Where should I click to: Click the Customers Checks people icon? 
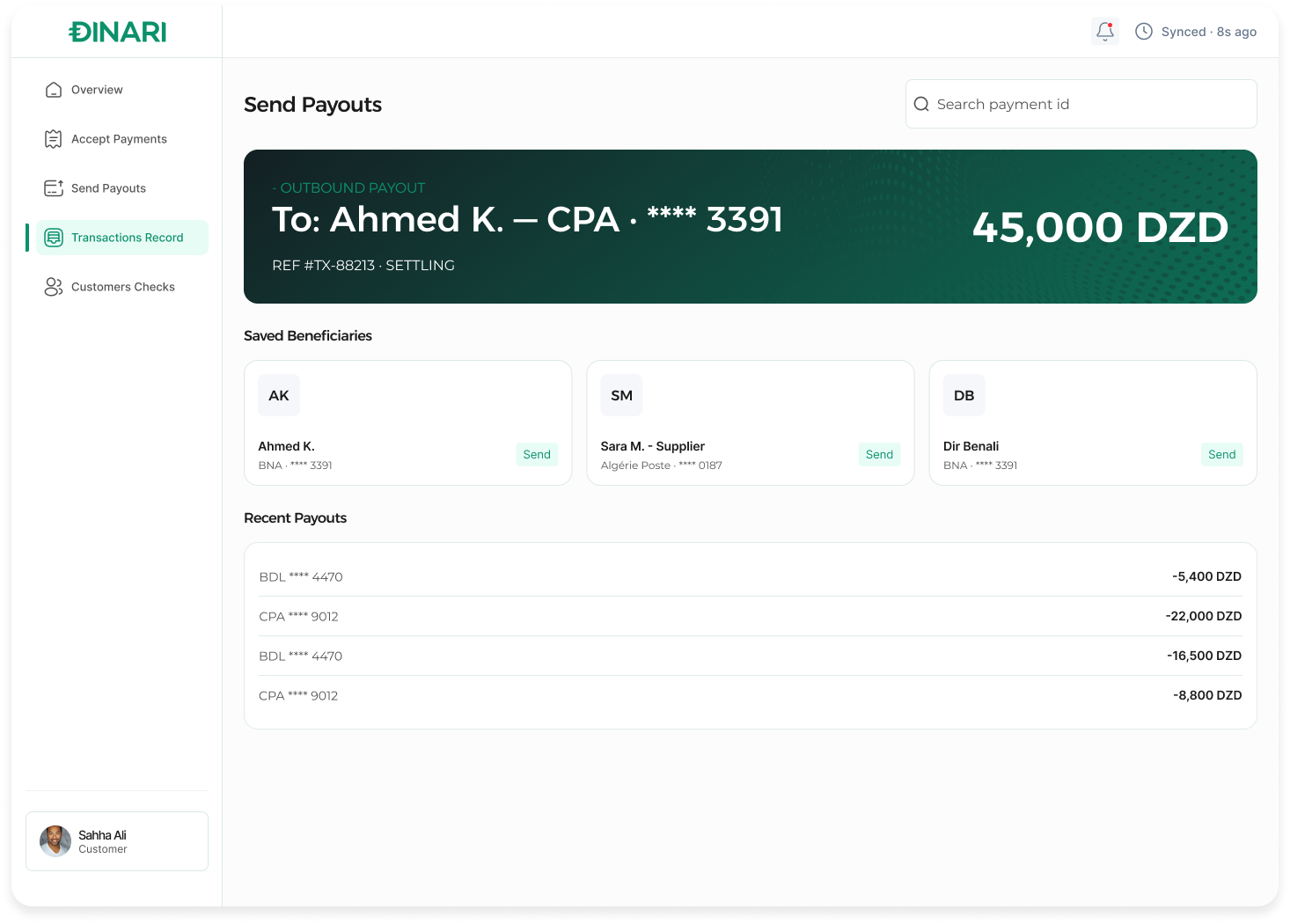click(x=54, y=287)
